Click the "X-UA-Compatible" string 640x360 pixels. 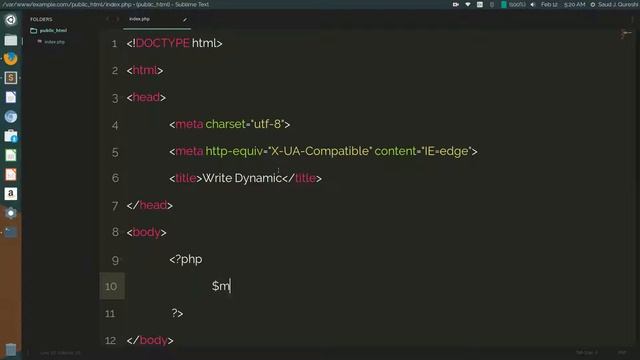[x=320, y=151]
